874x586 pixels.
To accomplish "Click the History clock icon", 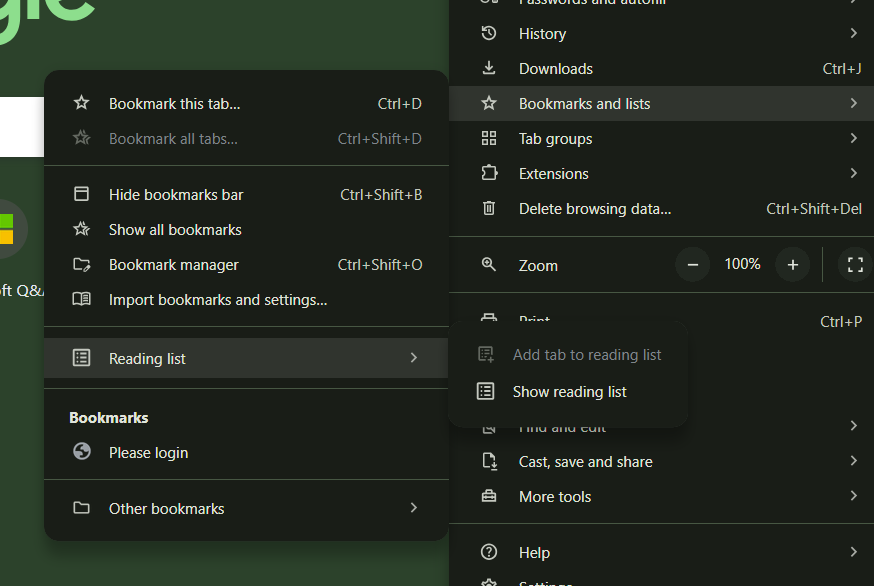I will click(489, 33).
